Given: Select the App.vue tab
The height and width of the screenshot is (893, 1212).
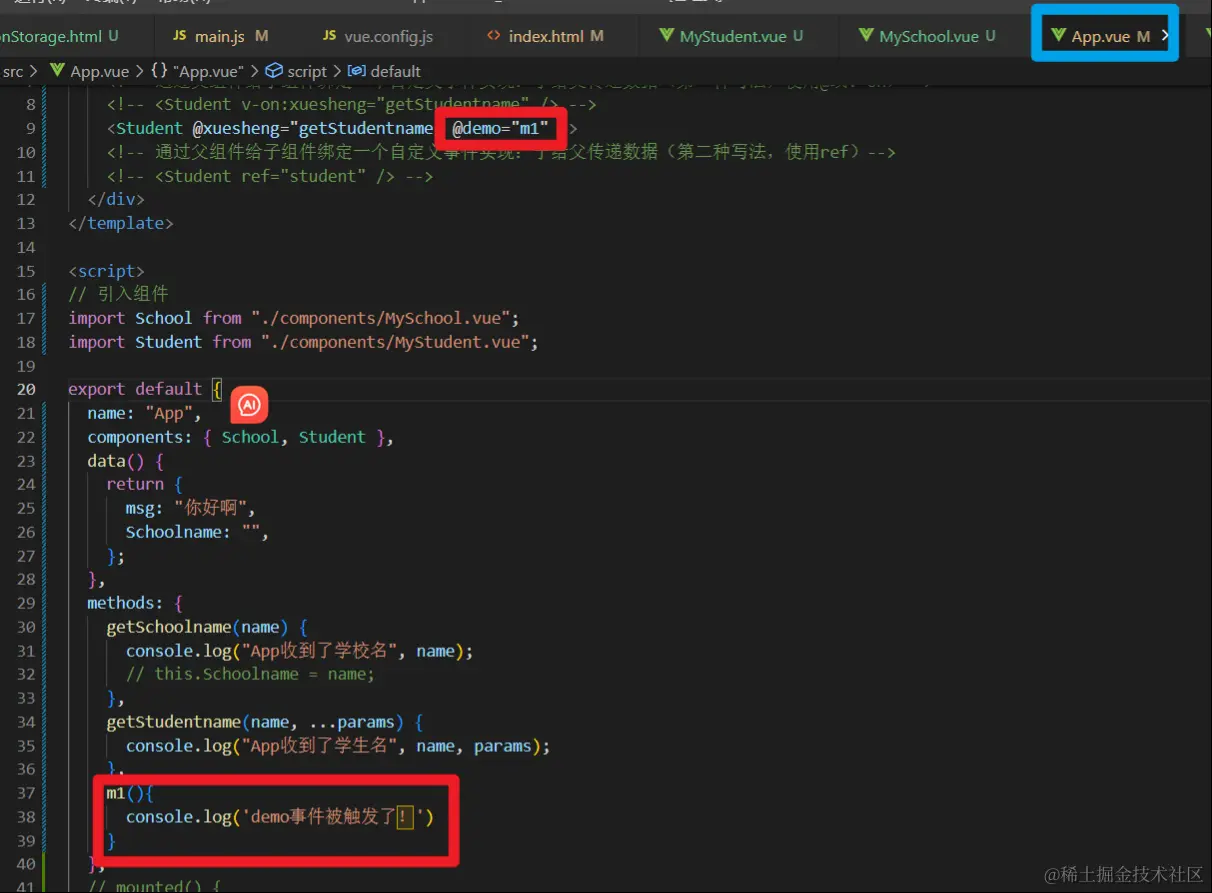Looking at the screenshot, I should pyautogui.click(x=1101, y=36).
